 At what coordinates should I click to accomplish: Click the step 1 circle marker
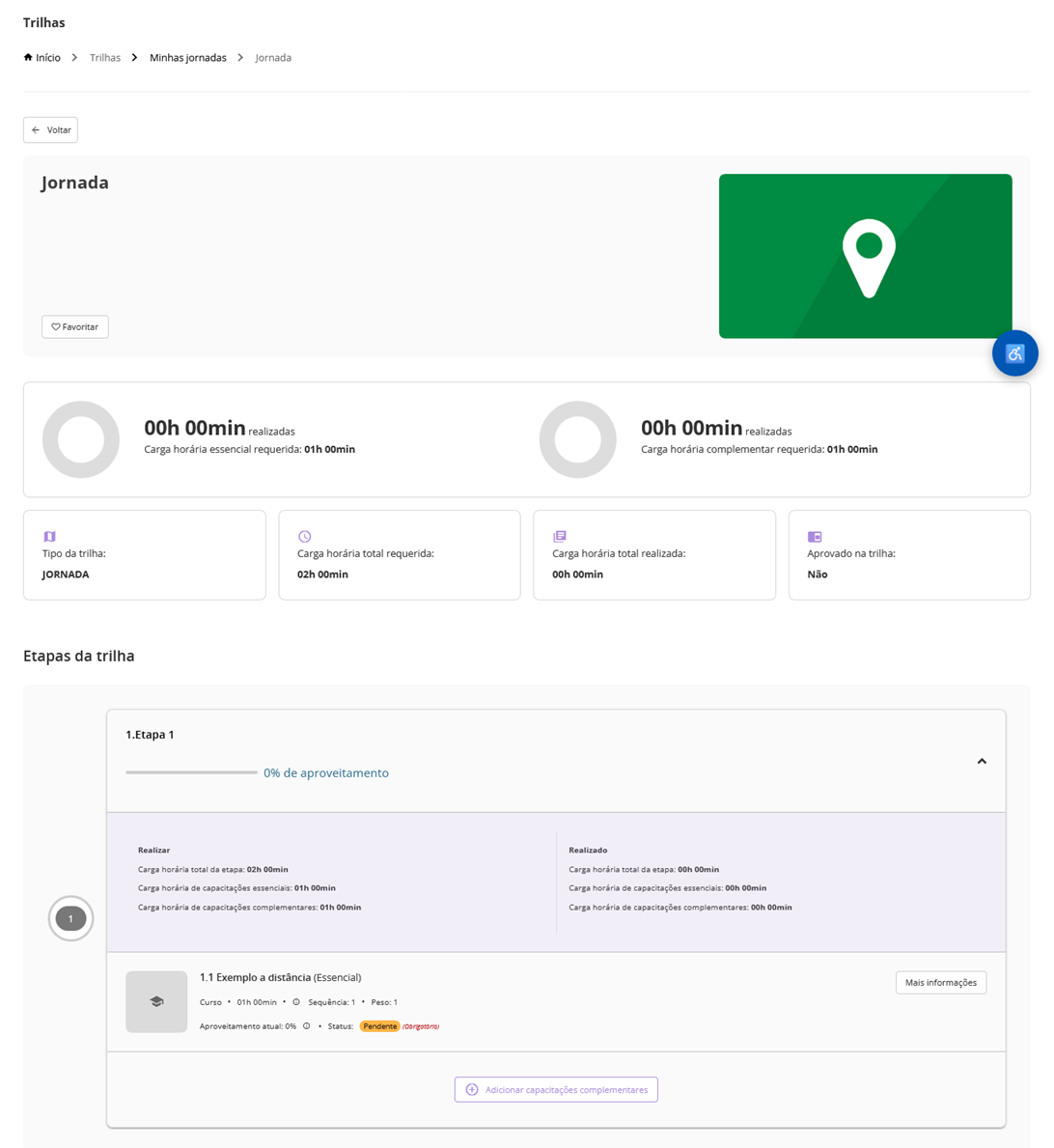pyautogui.click(x=70, y=918)
